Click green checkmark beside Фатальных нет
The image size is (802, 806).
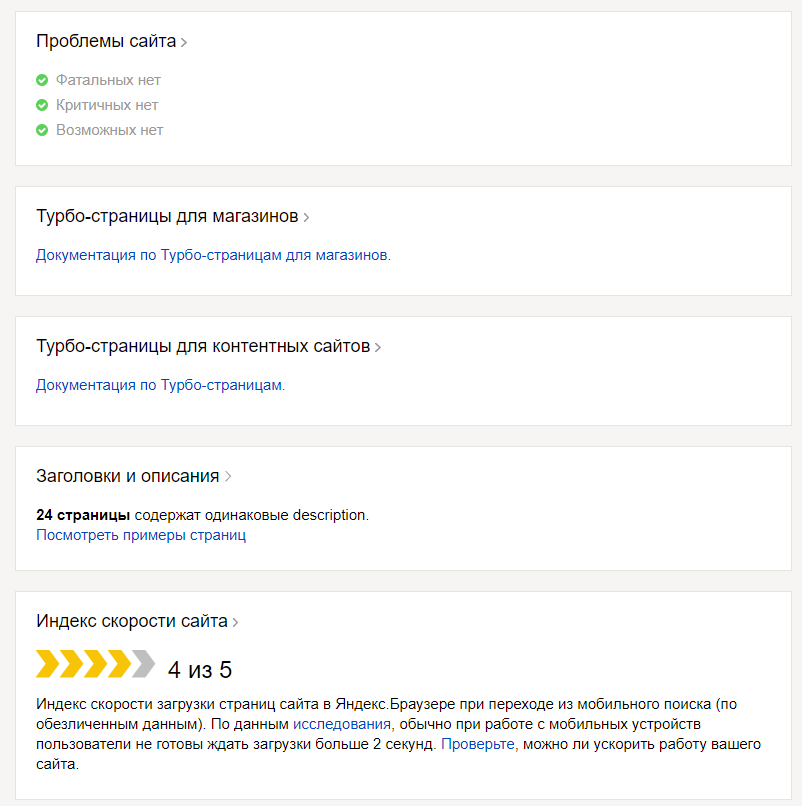[42, 80]
